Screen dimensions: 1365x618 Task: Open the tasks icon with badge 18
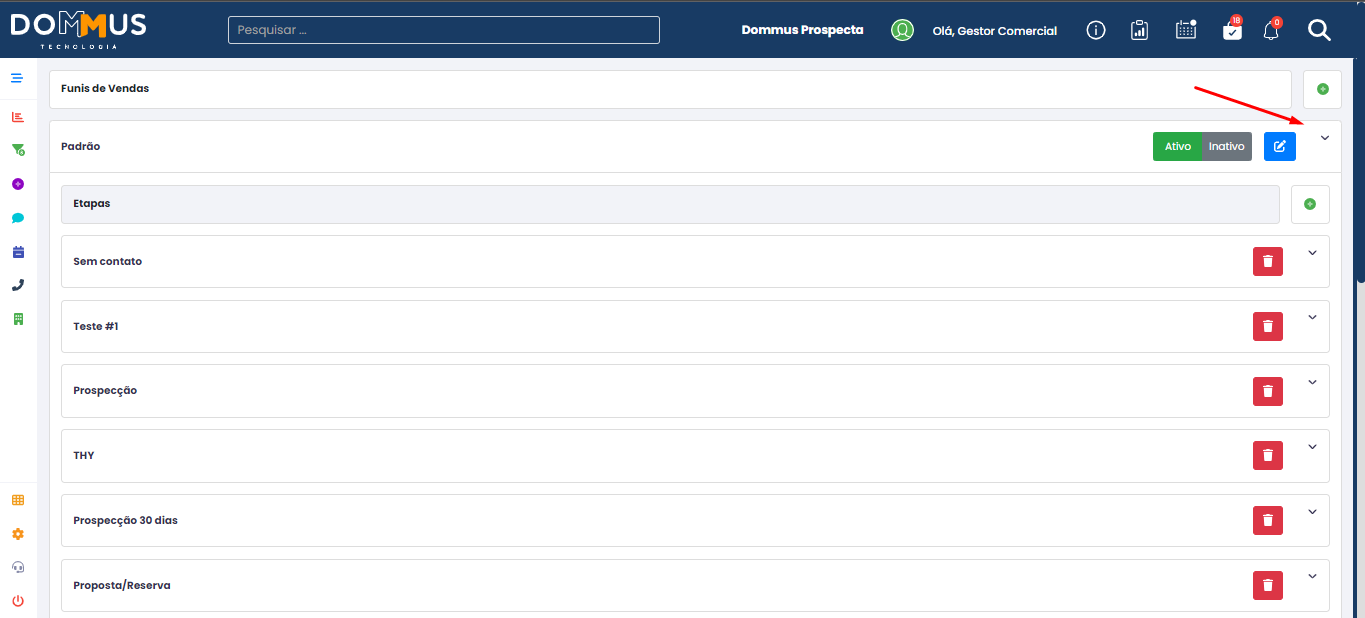pos(1232,29)
